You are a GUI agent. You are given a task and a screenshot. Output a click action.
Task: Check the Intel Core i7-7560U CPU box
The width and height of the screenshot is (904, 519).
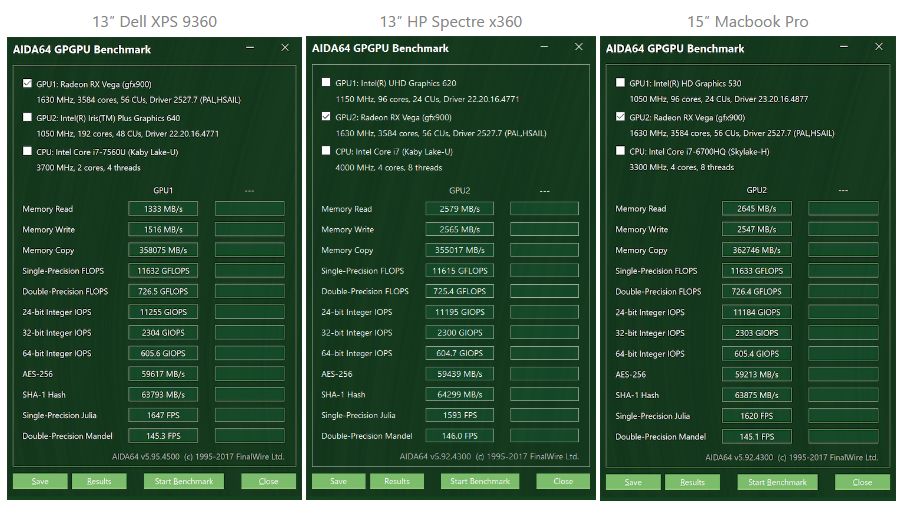27,152
